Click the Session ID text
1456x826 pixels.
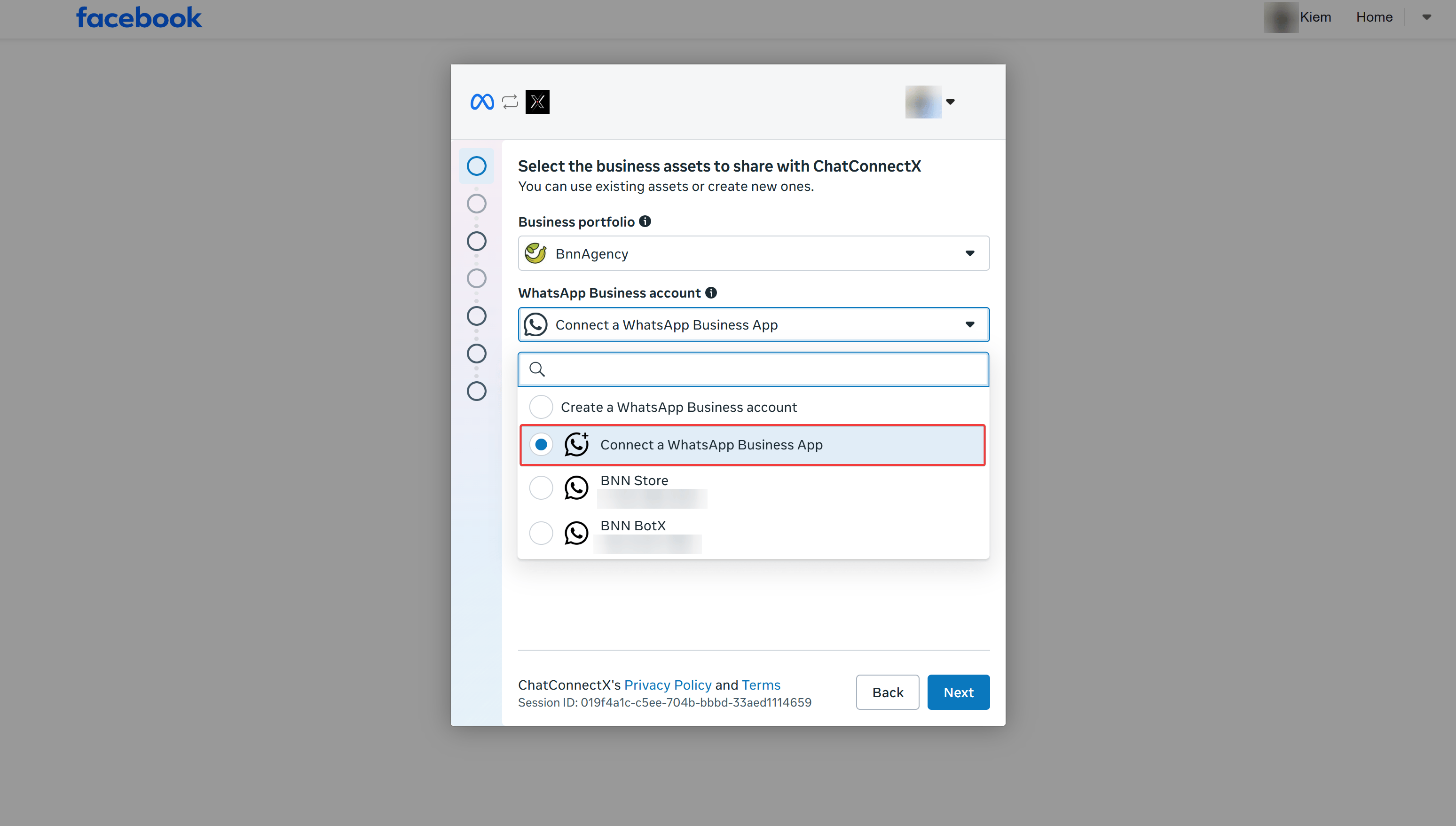pos(665,702)
